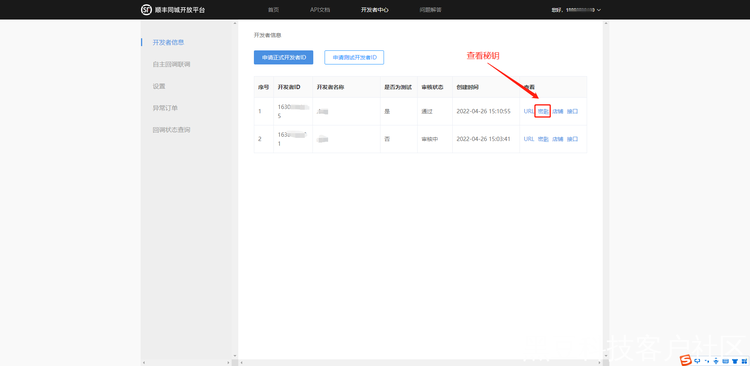Click sidebar scrollbar up arrow

[234, 23]
